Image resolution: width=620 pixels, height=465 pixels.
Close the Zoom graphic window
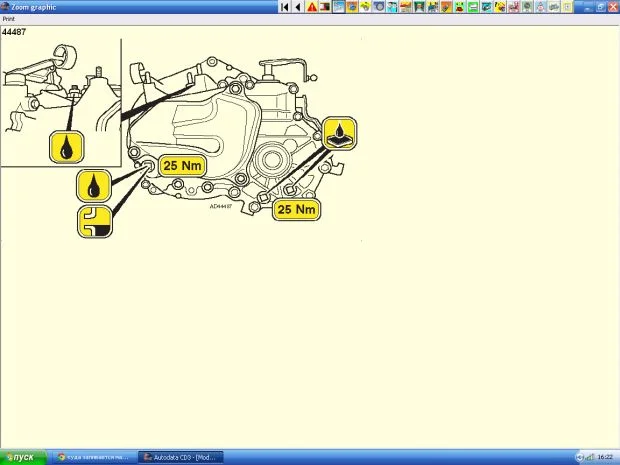pyautogui.click(x=613, y=6)
